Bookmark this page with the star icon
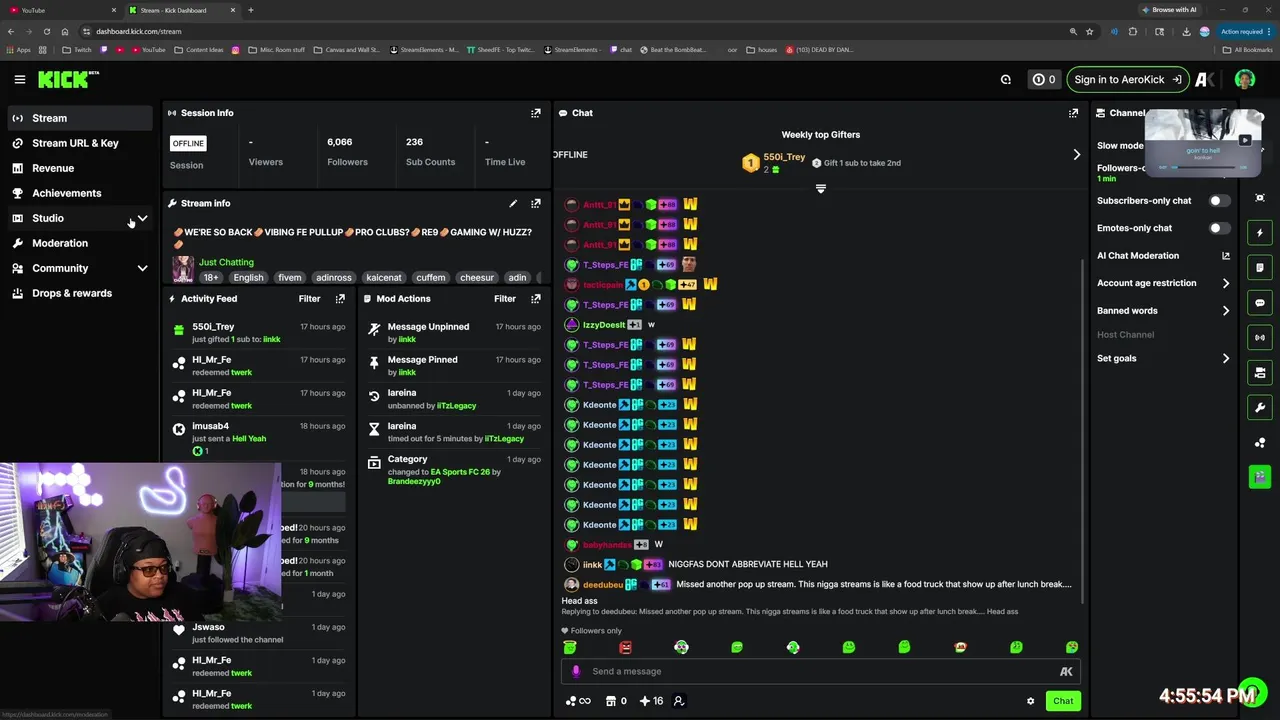This screenshot has width=1280, height=720. [1089, 31]
